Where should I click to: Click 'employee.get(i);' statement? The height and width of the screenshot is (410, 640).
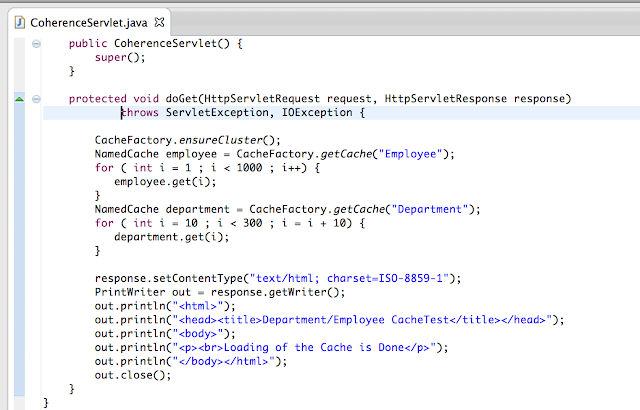point(165,182)
